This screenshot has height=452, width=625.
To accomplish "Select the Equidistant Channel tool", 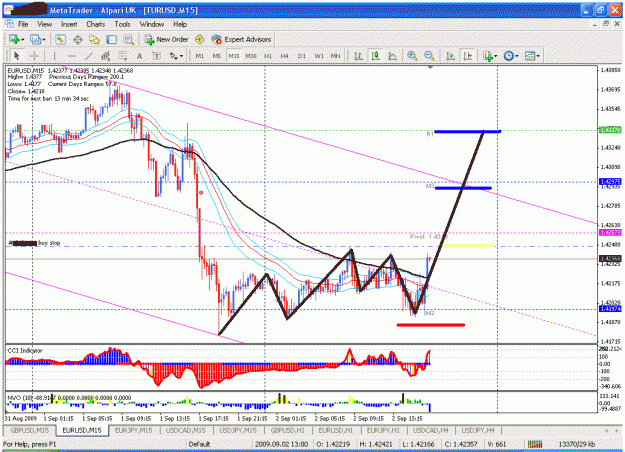I will pos(106,56).
